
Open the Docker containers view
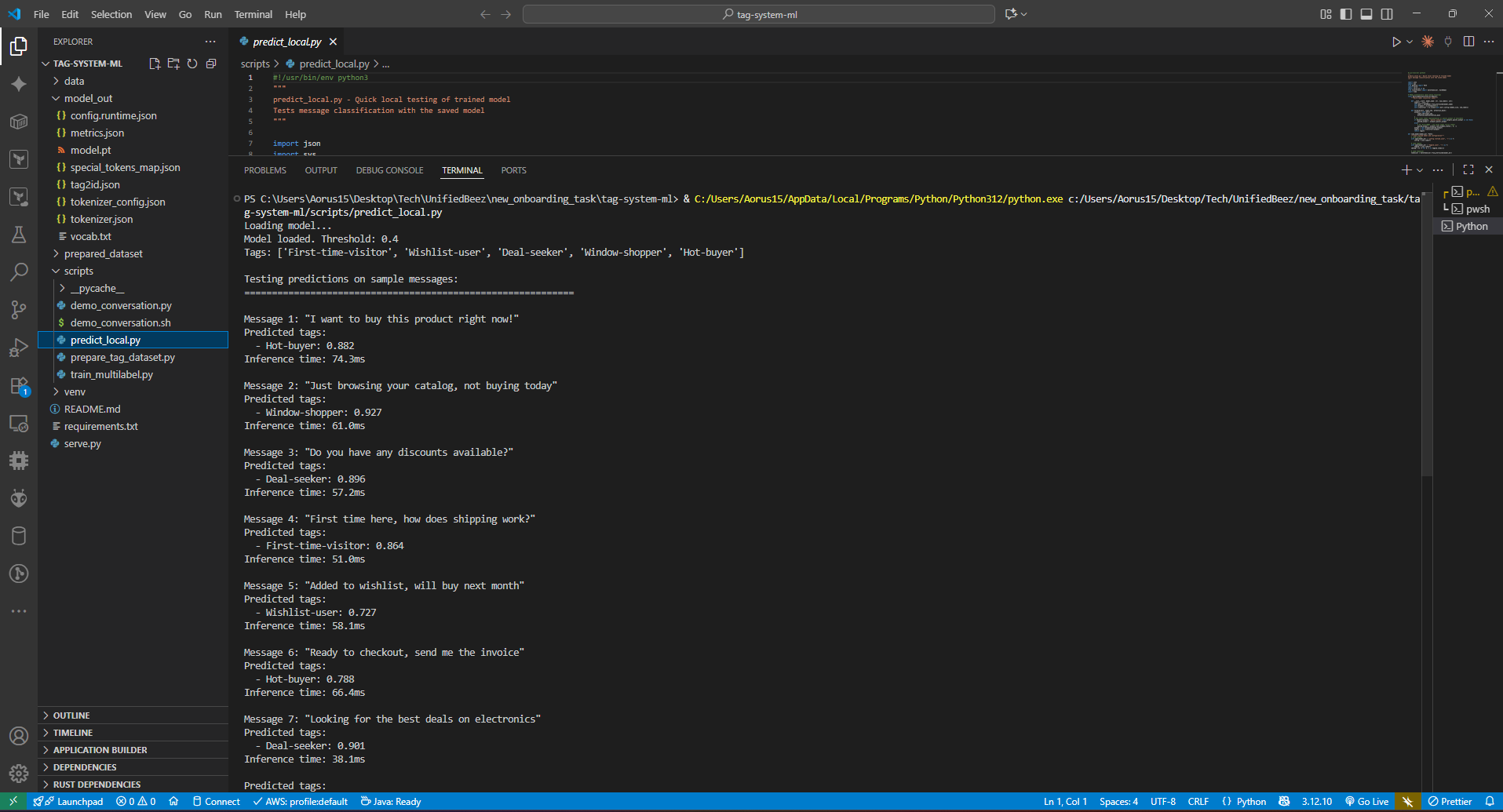pyautogui.click(x=19, y=122)
